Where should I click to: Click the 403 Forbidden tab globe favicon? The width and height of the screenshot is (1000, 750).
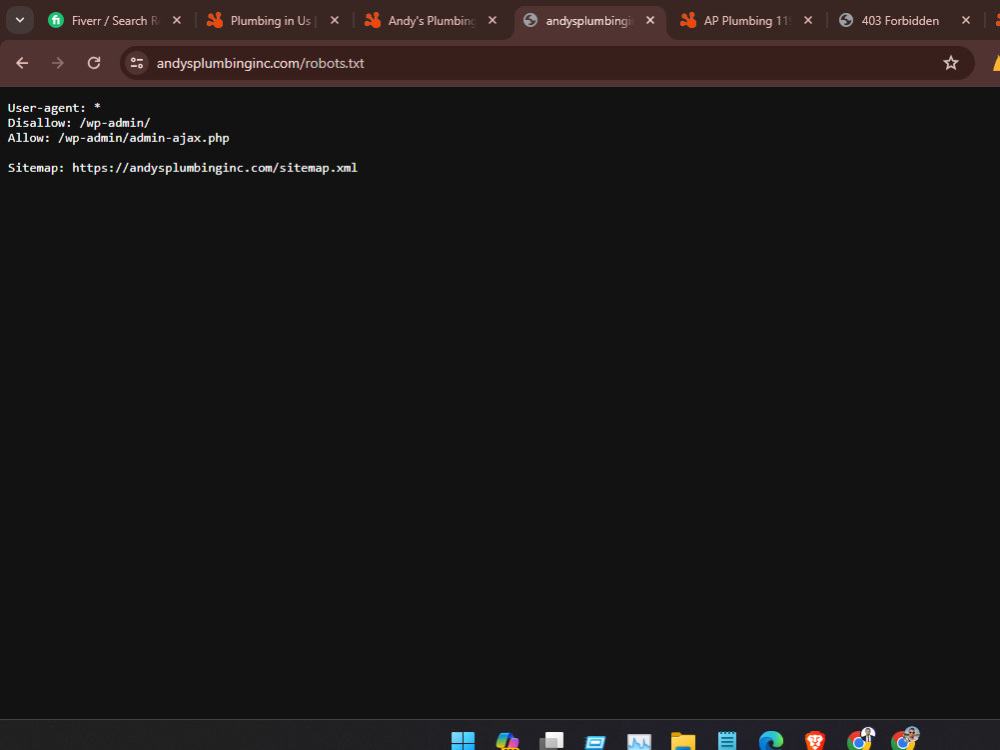point(846,20)
